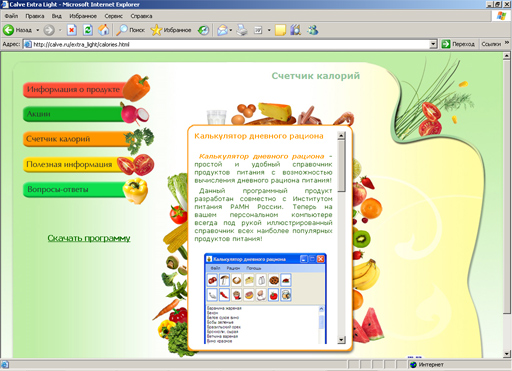Click the Mail envelope icon
This screenshot has height=371, width=512.
[222, 30]
